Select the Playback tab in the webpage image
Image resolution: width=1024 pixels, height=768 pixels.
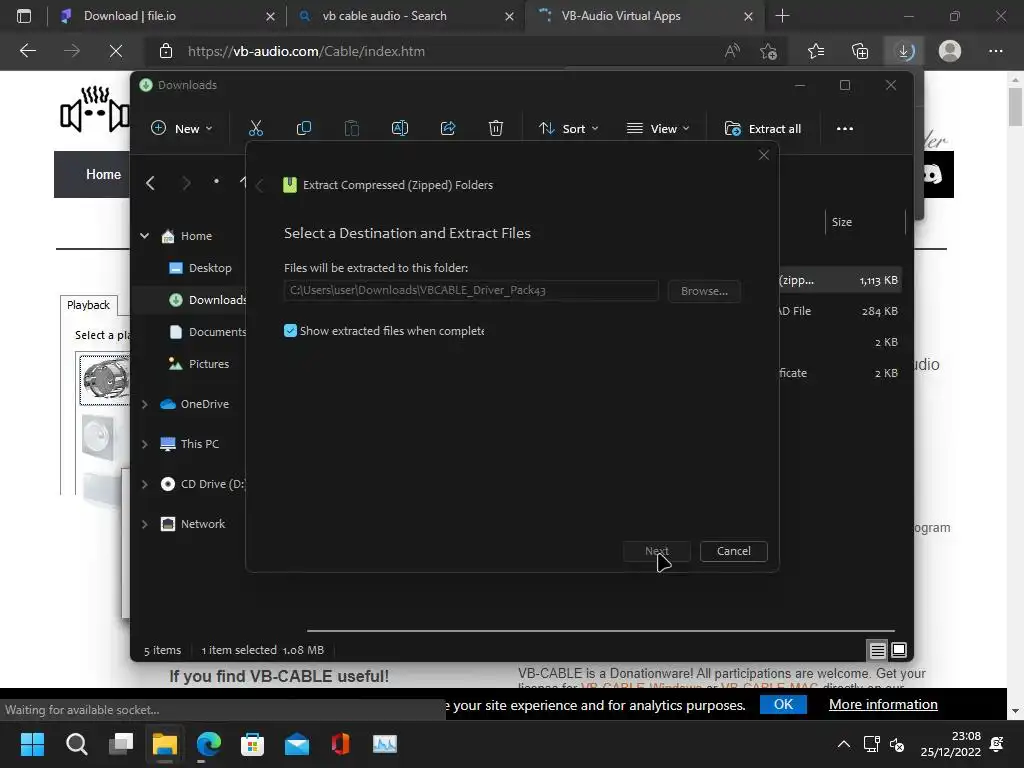coord(88,305)
